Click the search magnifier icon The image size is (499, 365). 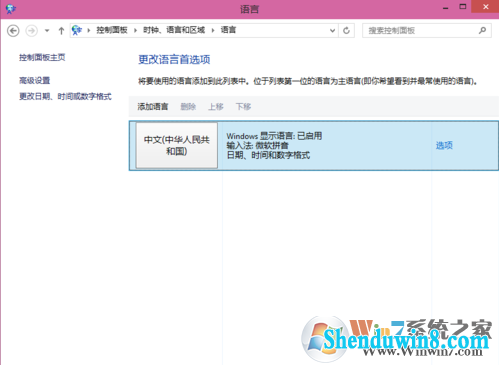coord(482,31)
